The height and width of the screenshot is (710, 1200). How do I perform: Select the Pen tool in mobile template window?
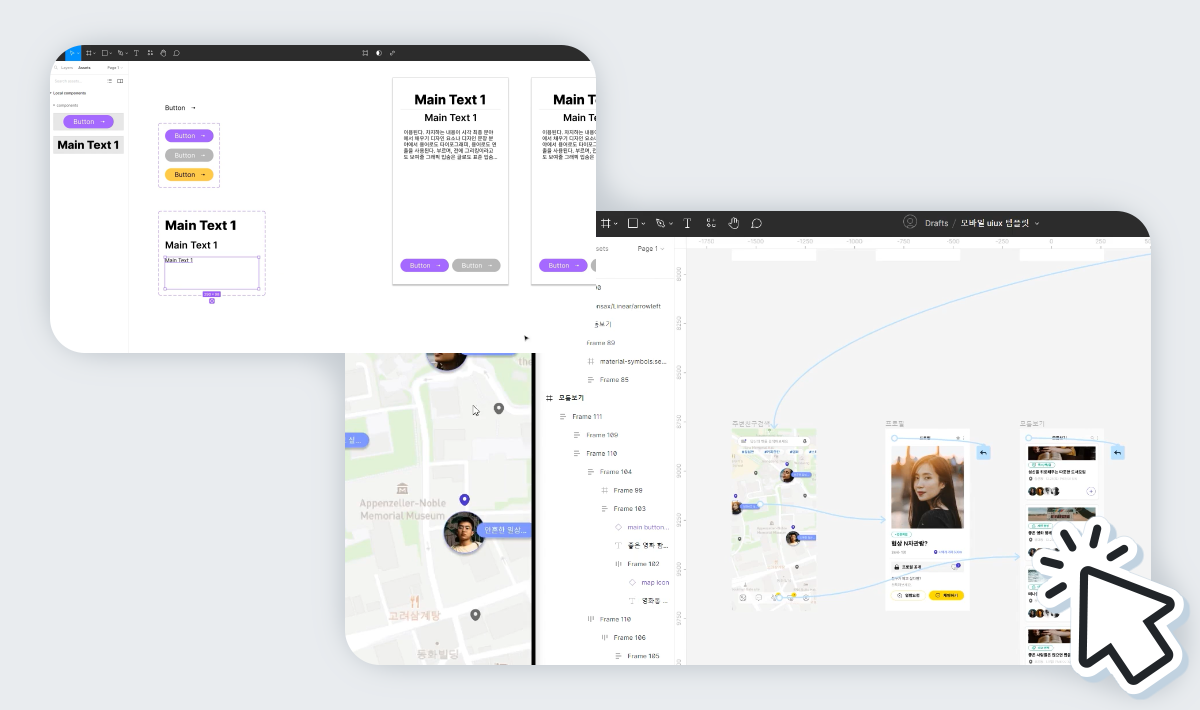[662, 223]
